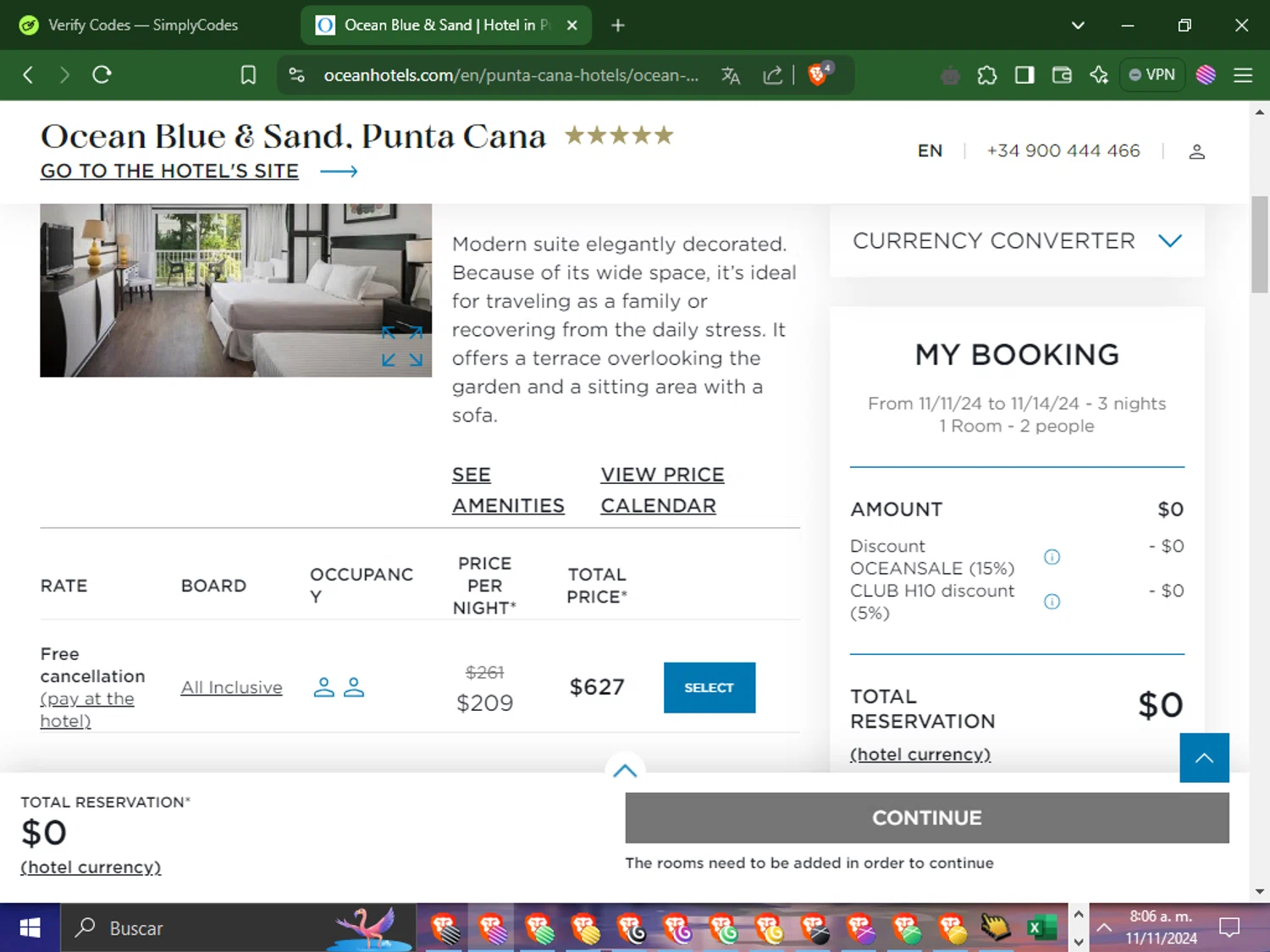Open the translate page icon
Viewport: 1270px width, 952px height.
[731, 75]
